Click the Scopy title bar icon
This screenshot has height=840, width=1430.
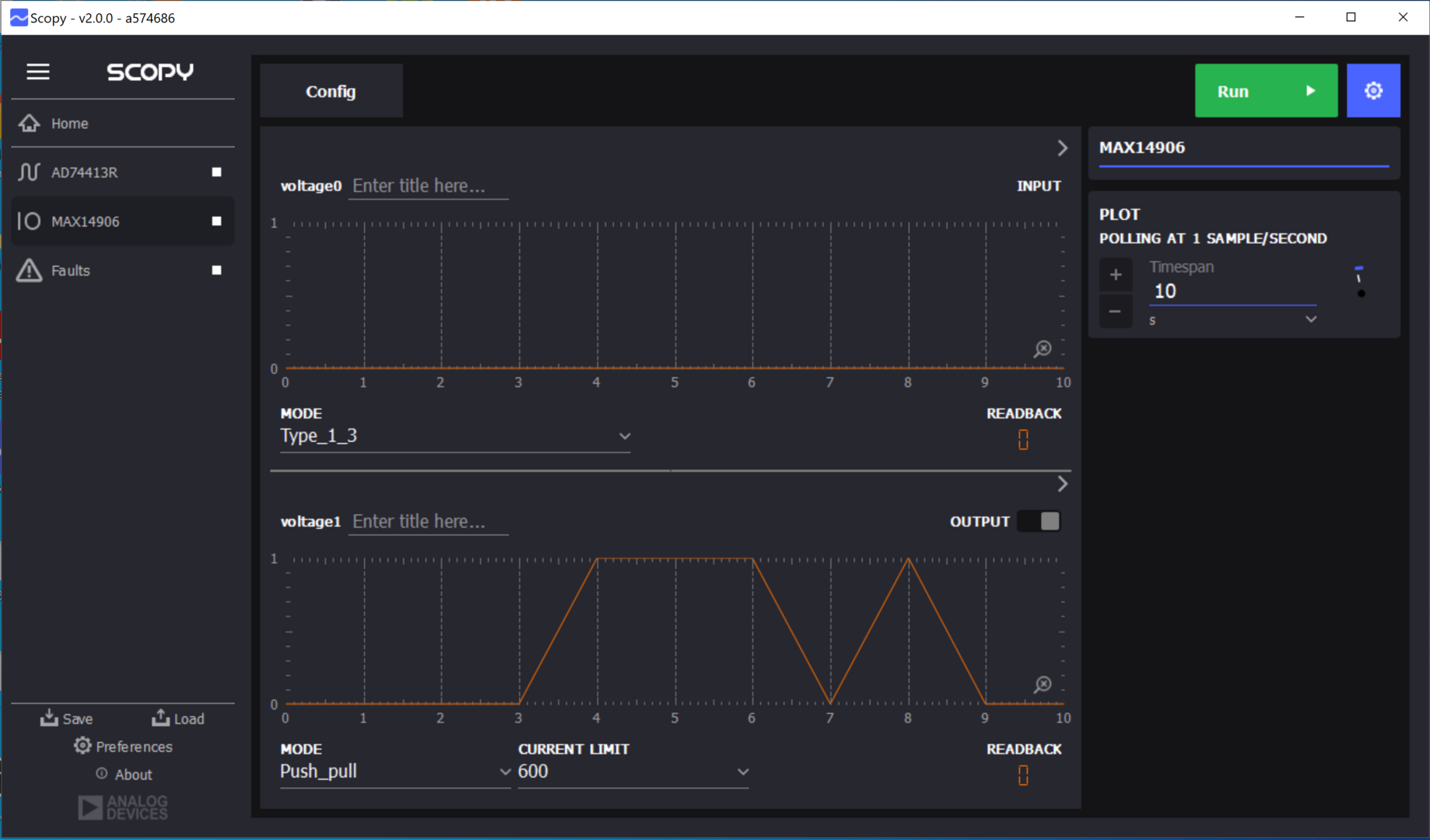tap(18, 17)
